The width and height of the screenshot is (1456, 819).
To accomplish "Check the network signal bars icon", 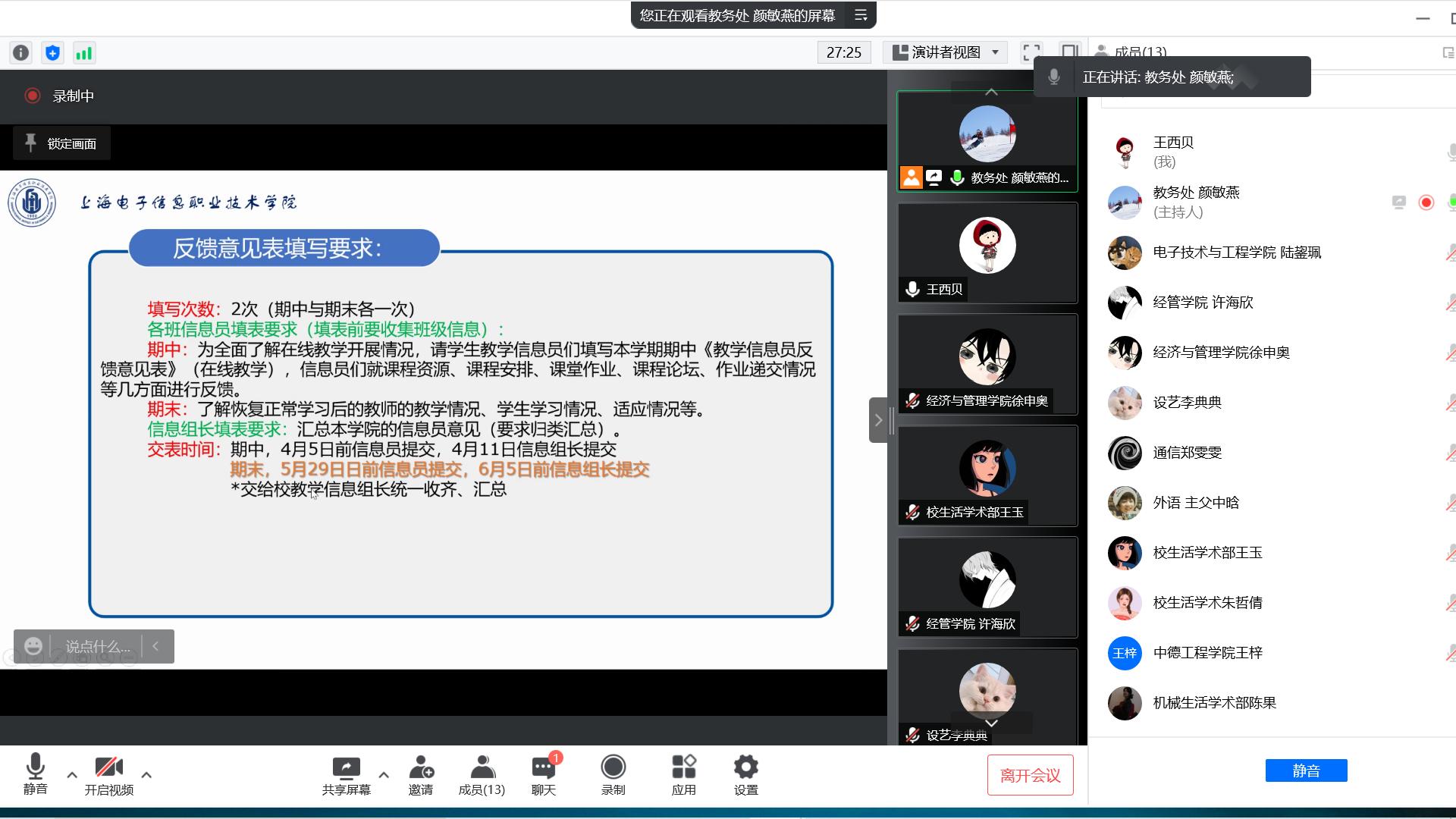I will pos(83,52).
